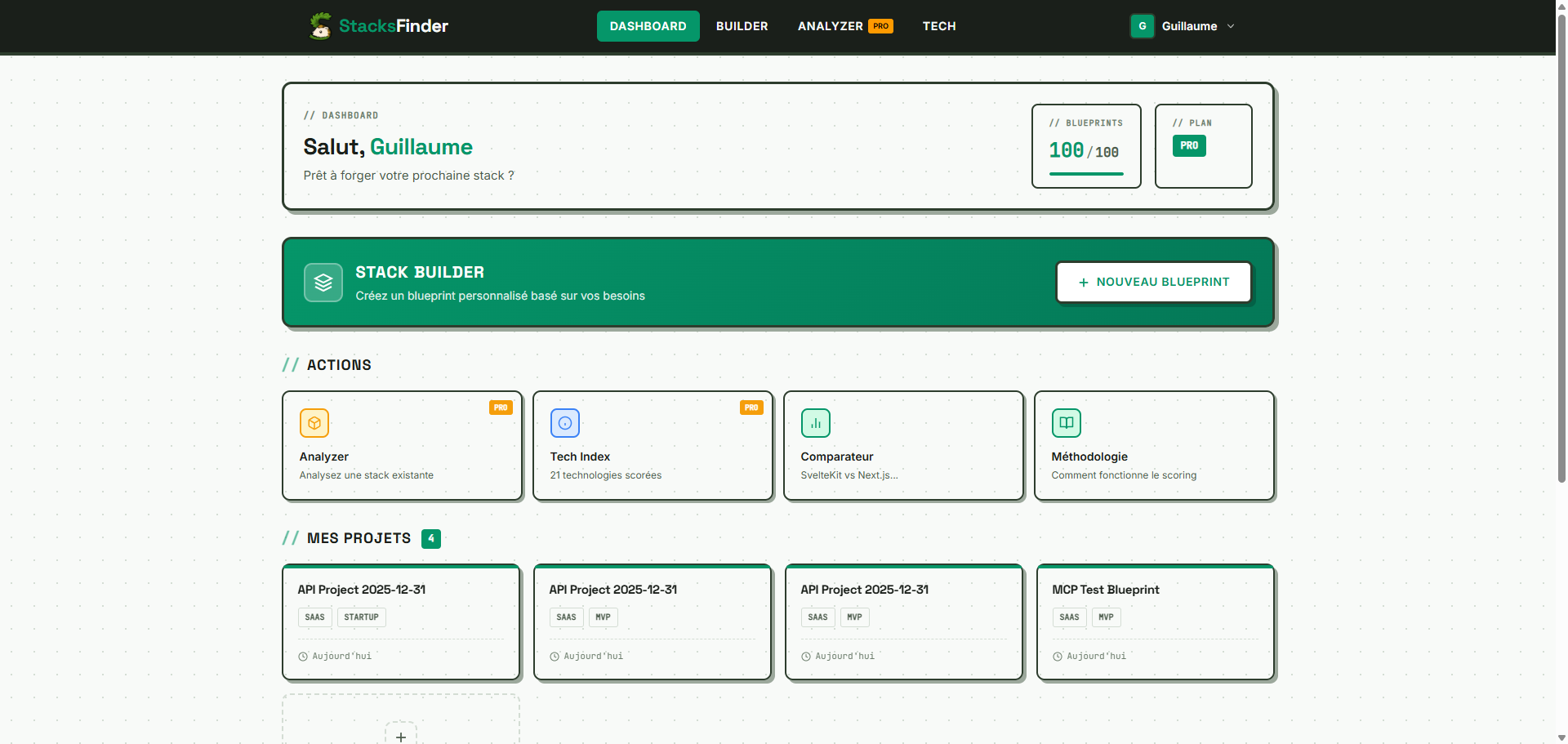Image resolution: width=1568 pixels, height=744 pixels.
Task: Open the Analyzer tab in the navbar
Action: point(845,26)
